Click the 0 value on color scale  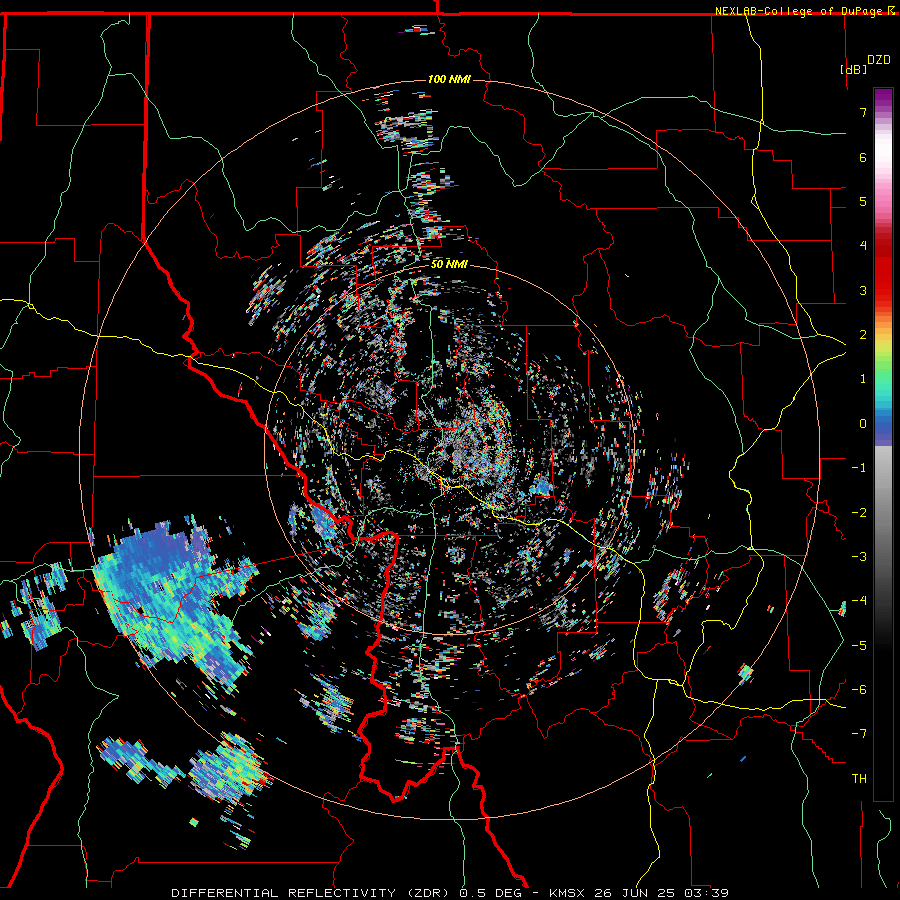click(863, 424)
